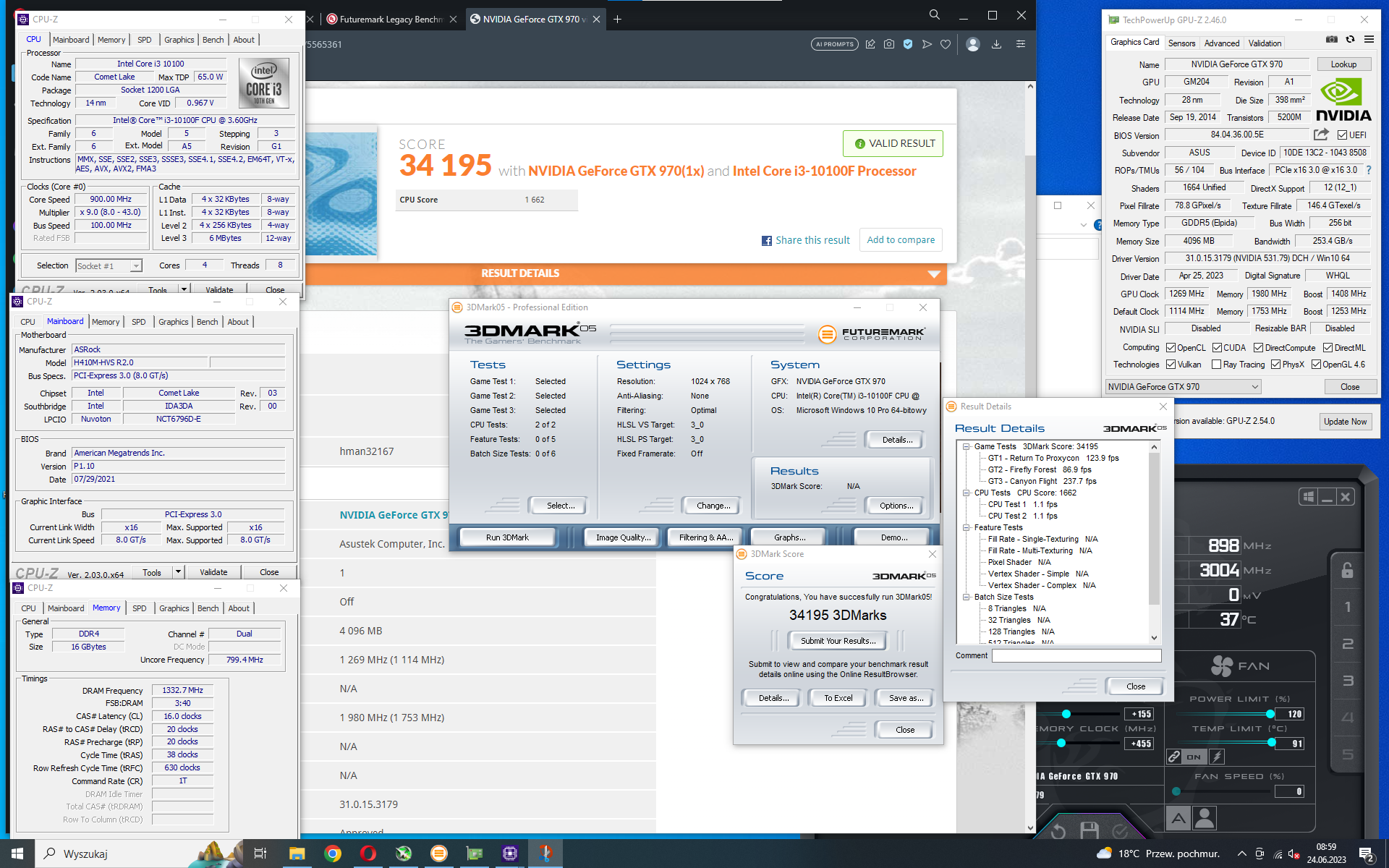Click the heart bookmark icon in browser

[946, 44]
